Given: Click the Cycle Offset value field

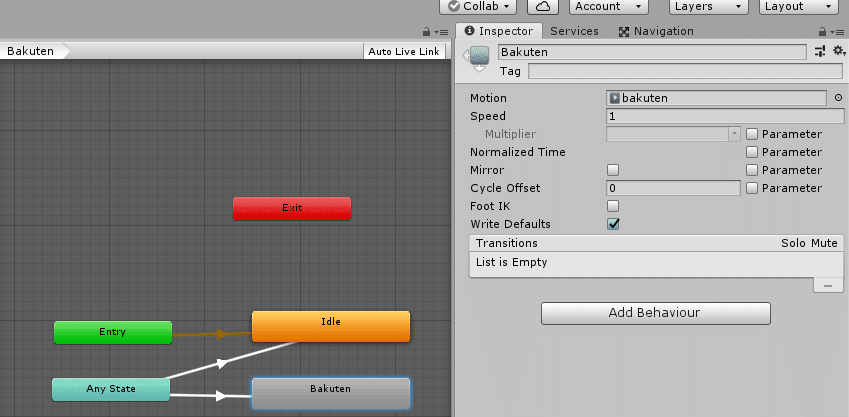Looking at the screenshot, I should 673,188.
